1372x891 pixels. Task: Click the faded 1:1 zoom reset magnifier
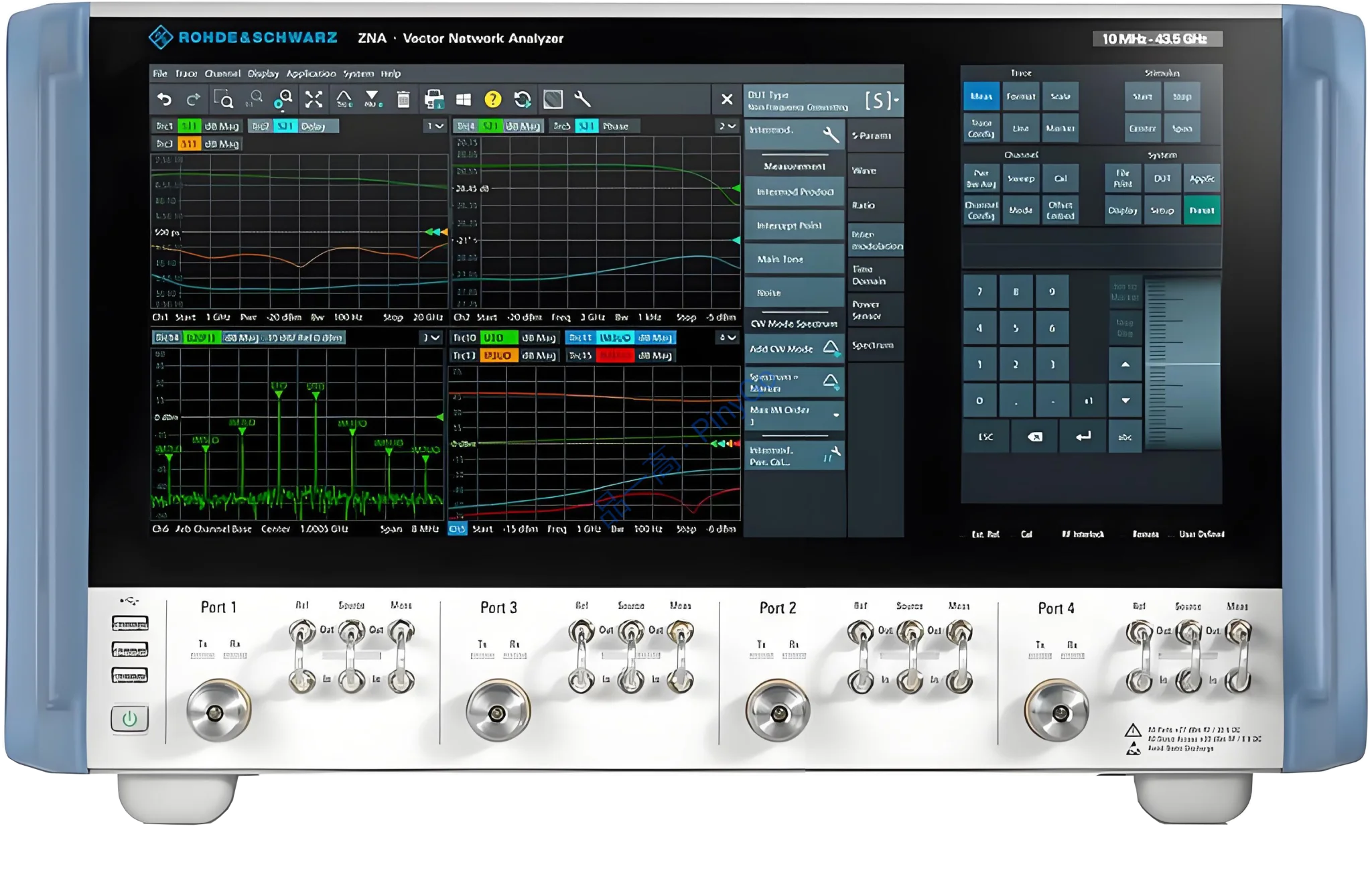(254, 99)
